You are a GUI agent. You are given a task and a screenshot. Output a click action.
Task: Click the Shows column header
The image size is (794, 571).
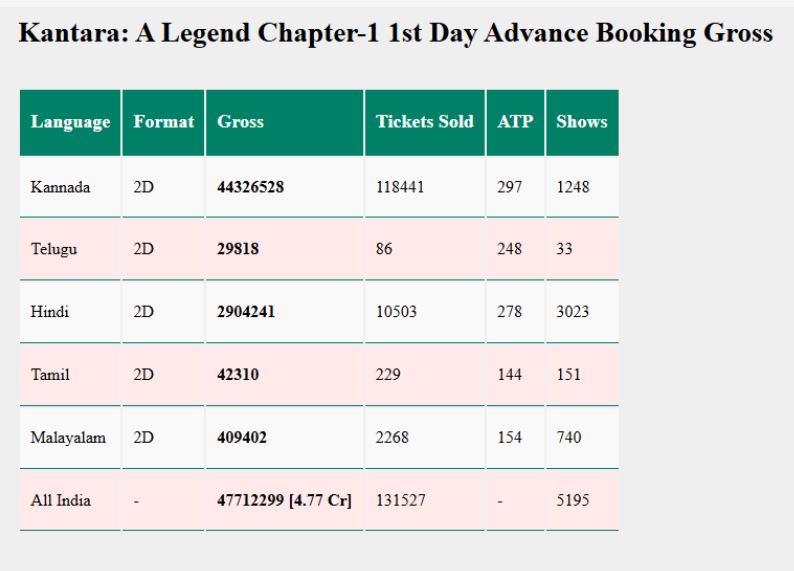tap(582, 122)
